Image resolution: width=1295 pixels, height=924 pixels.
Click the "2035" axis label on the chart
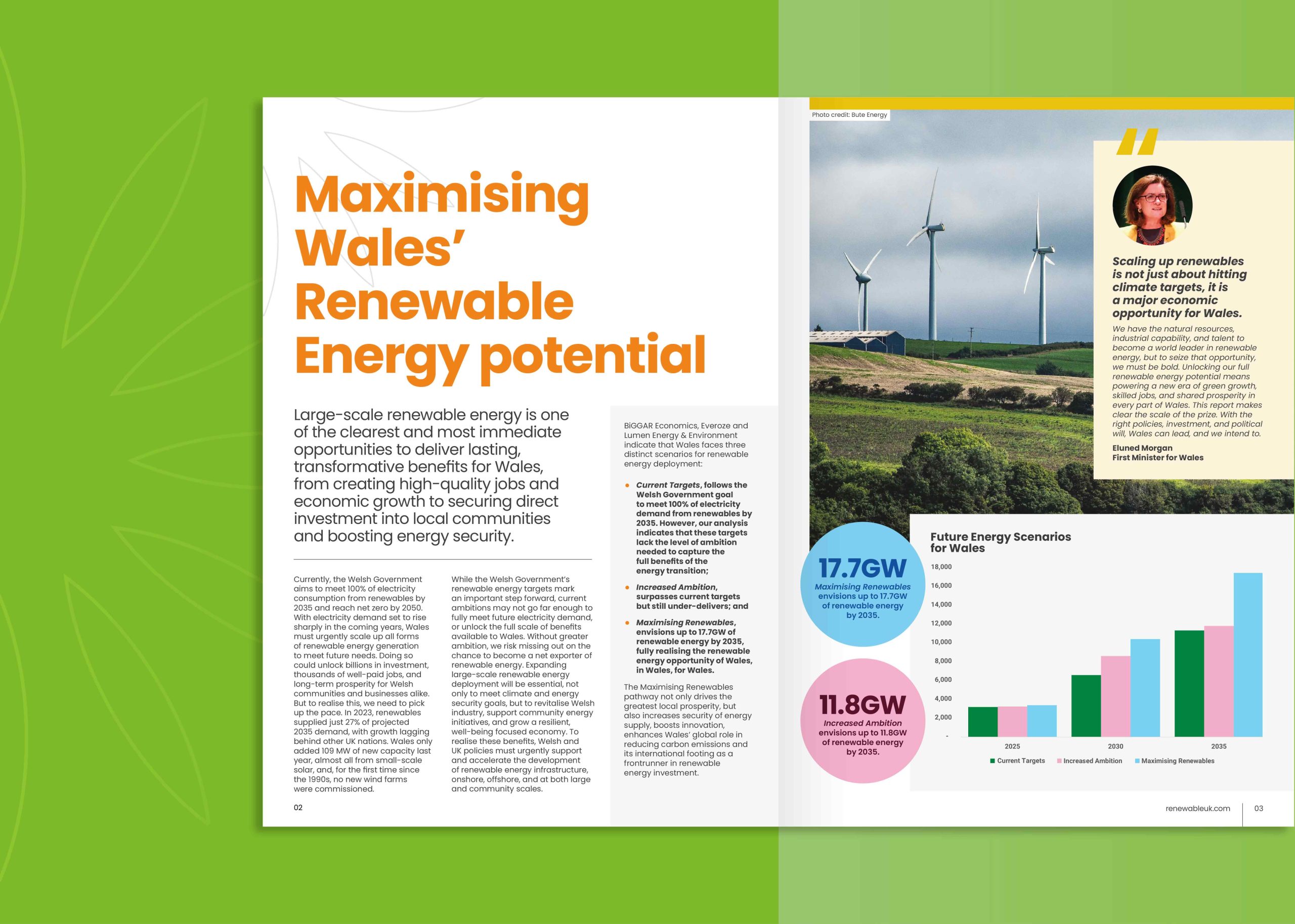coord(1219,746)
